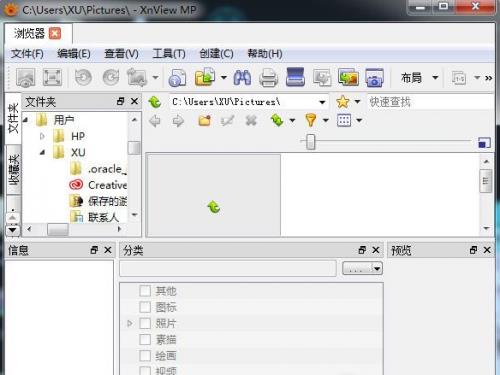500x375 pixels.
Task: Check the 素描 category checkbox
Action: (145, 339)
